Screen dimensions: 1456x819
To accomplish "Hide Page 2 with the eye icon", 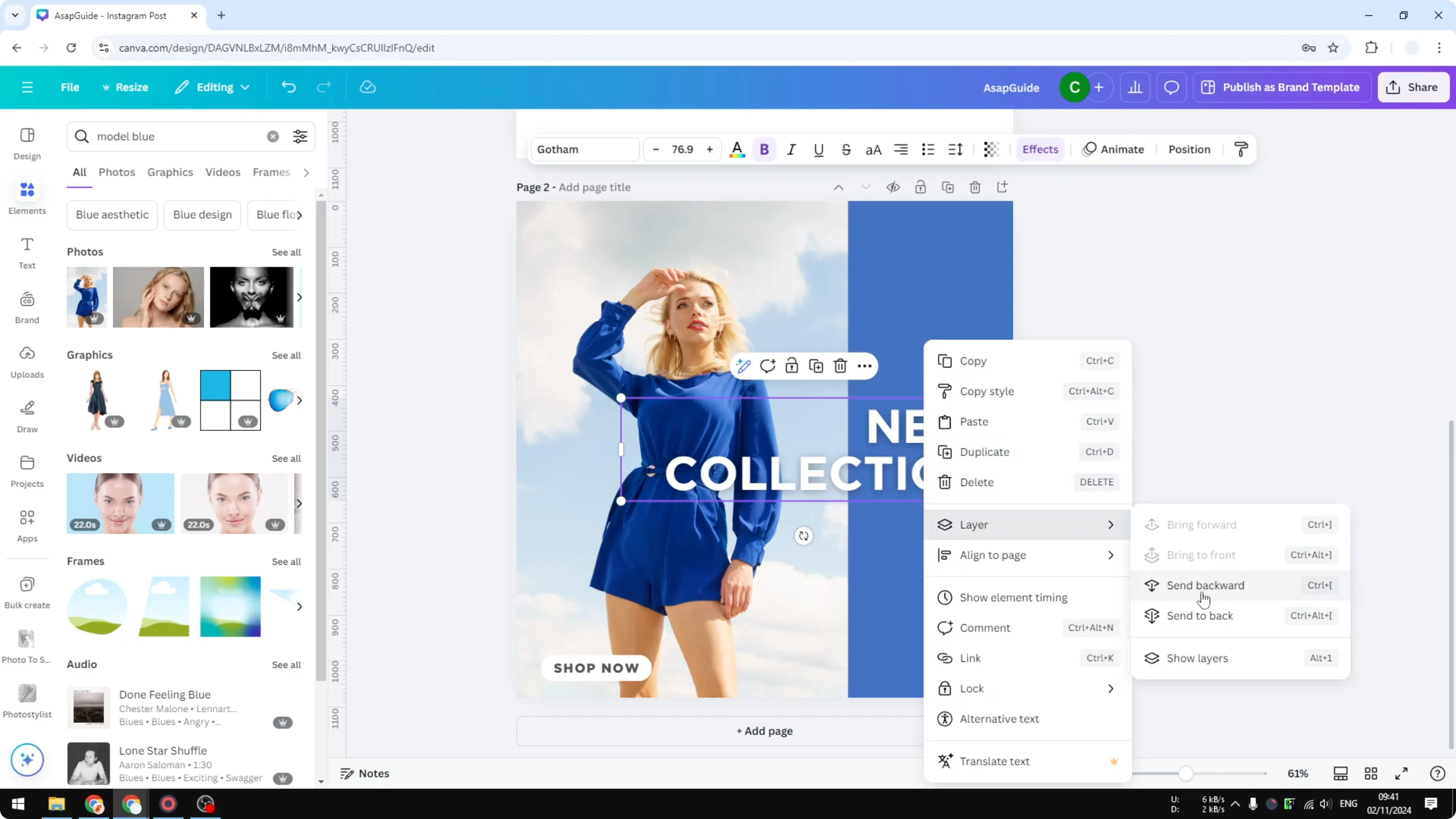I will 893,186.
